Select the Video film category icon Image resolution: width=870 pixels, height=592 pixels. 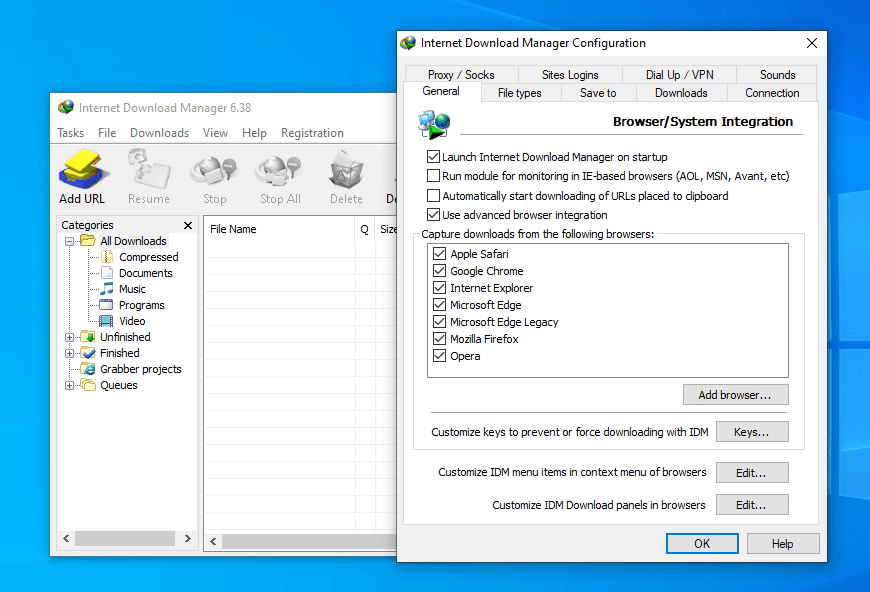106,321
